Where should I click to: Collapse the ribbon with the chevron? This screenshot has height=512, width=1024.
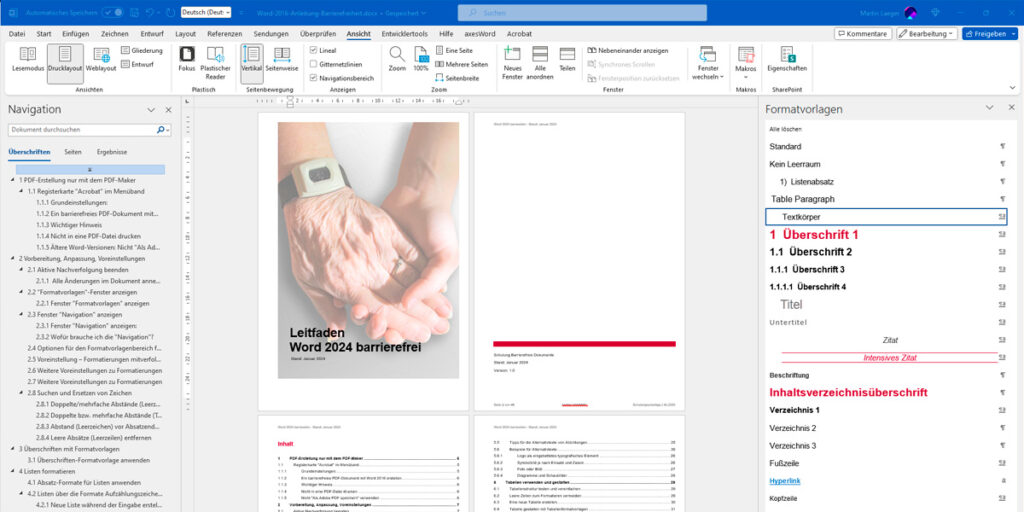tap(1012, 87)
